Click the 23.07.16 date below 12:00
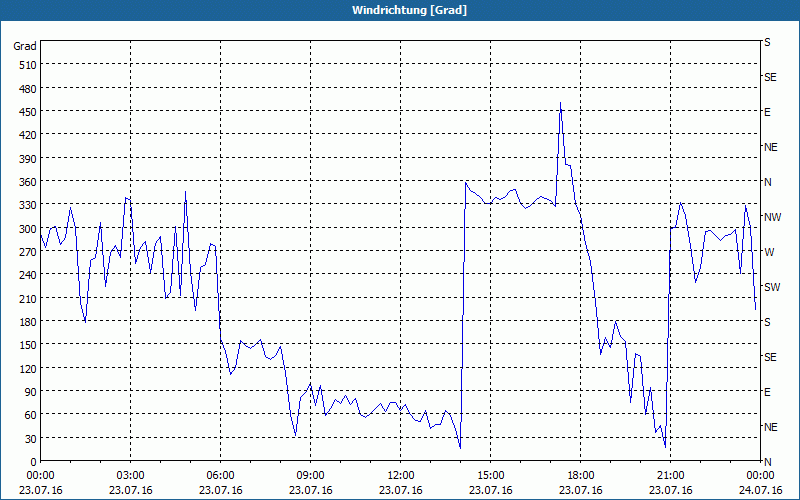This screenshot has width=800, height=500. (x=401, y=490)
